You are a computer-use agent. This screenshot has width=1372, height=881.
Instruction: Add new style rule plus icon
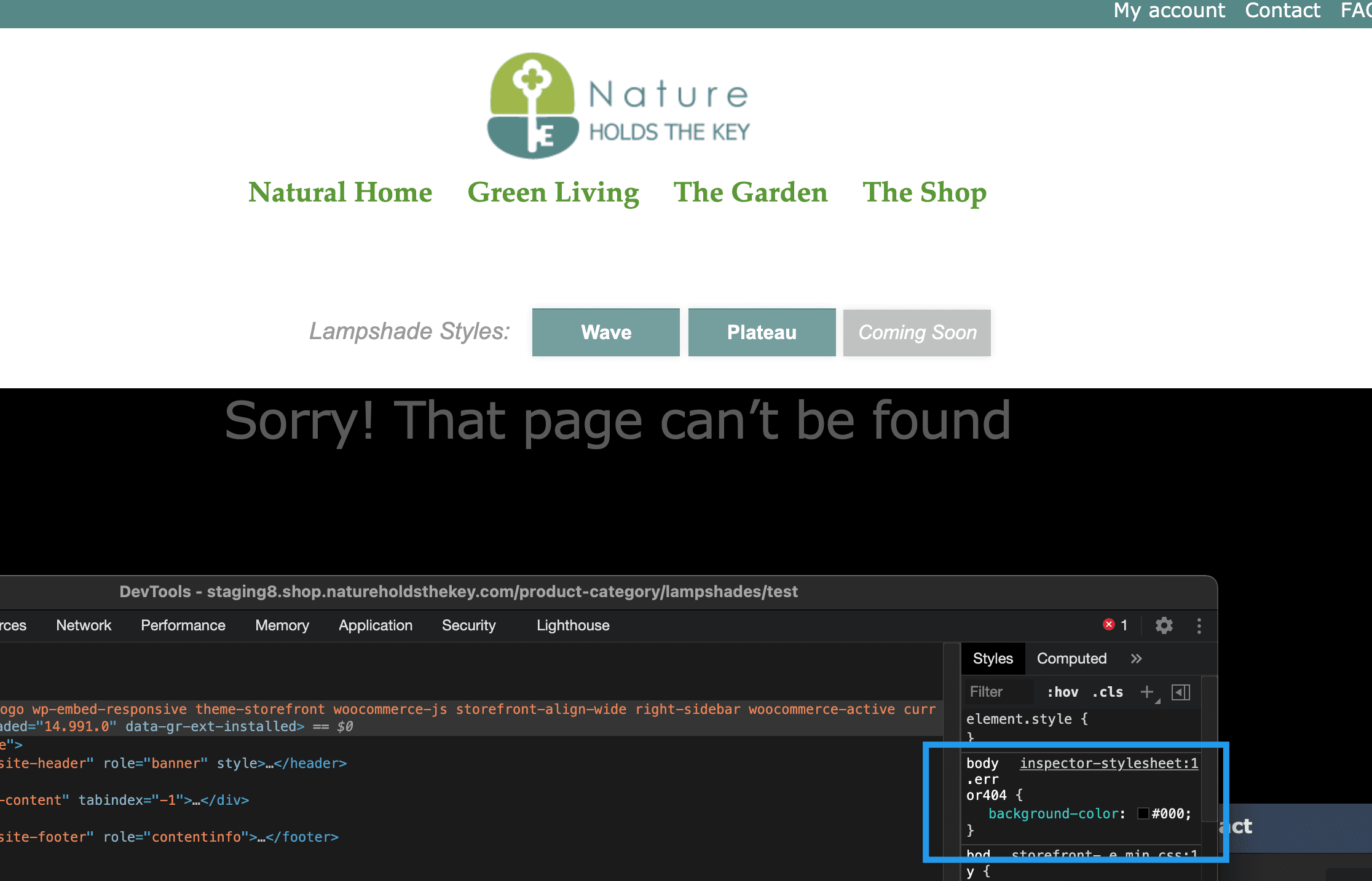coord(1146,692)
